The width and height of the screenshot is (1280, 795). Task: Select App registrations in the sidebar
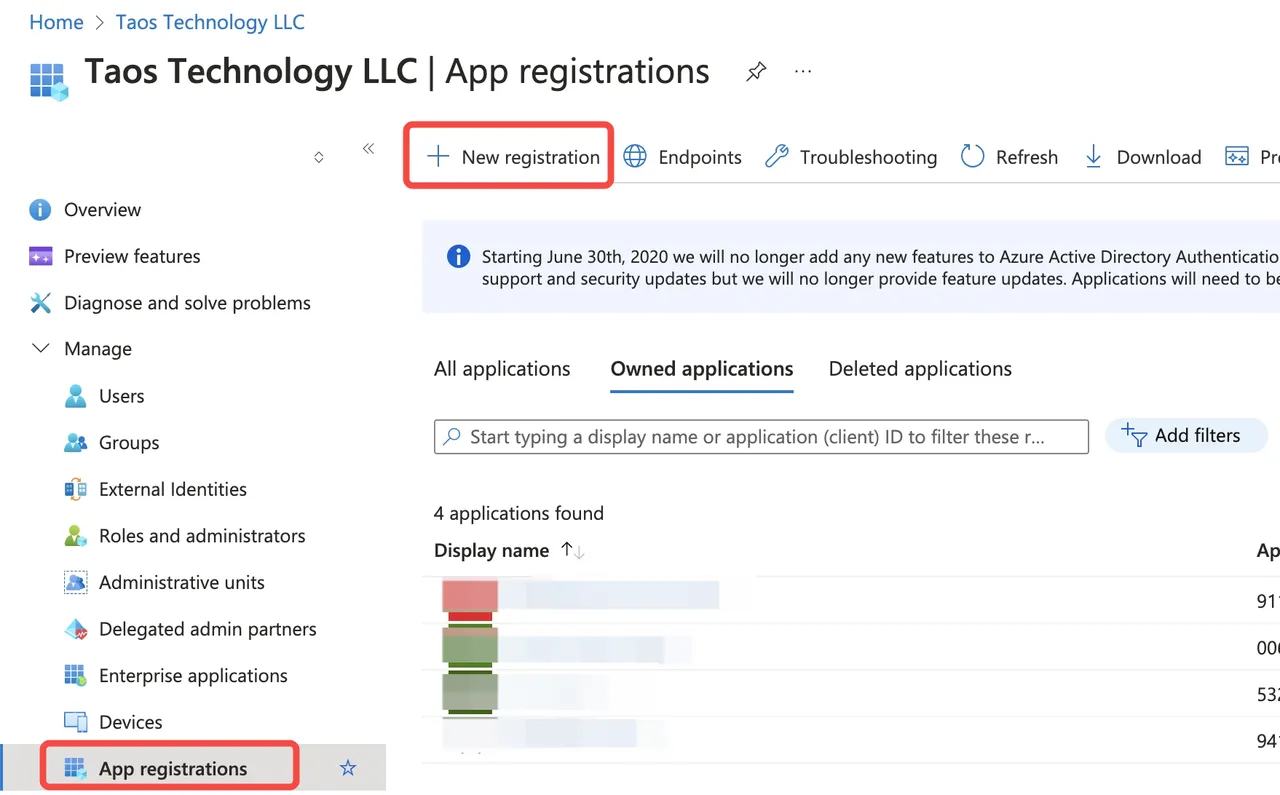(x=173, y=769)
